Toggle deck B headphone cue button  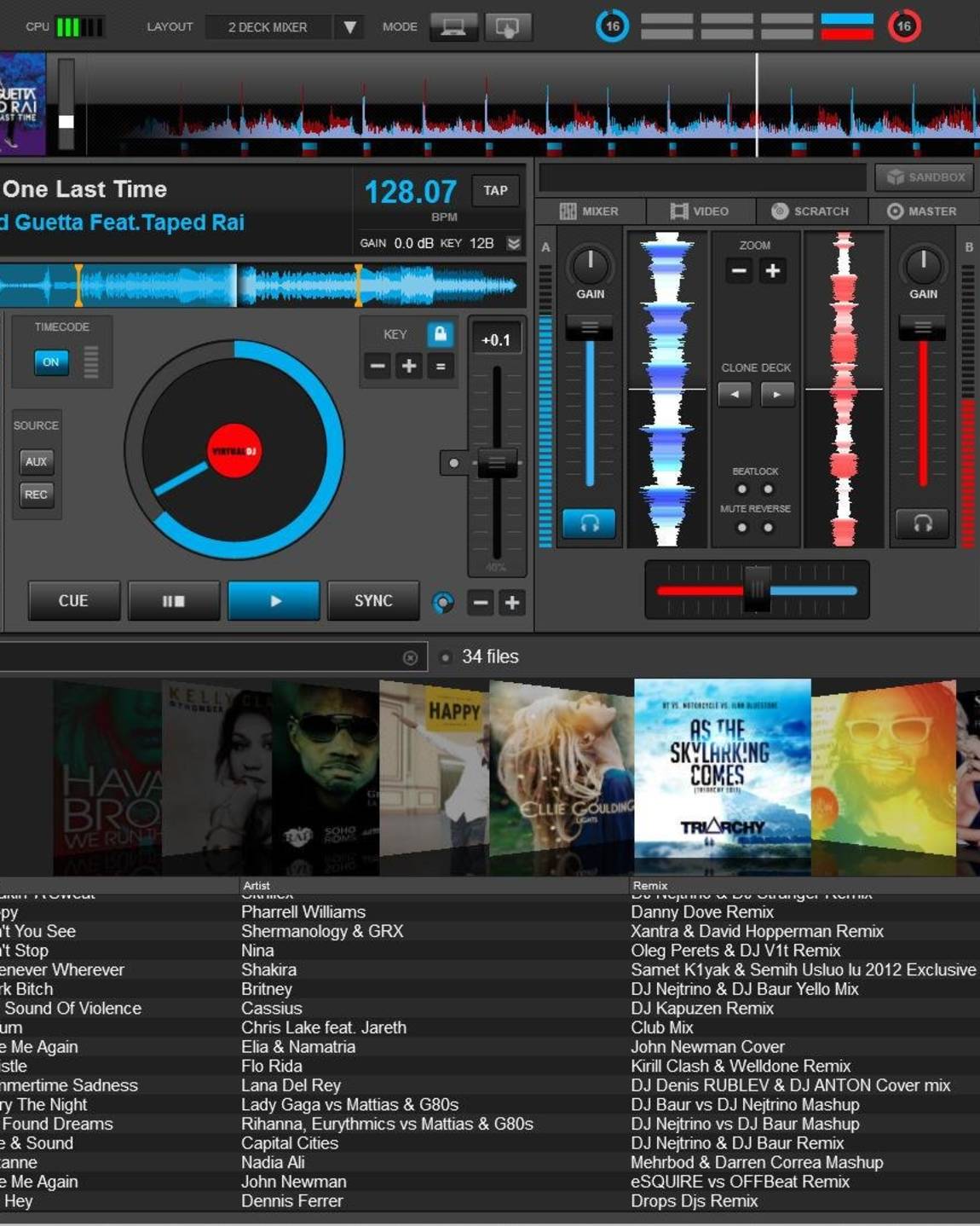(x=922, y=523)
